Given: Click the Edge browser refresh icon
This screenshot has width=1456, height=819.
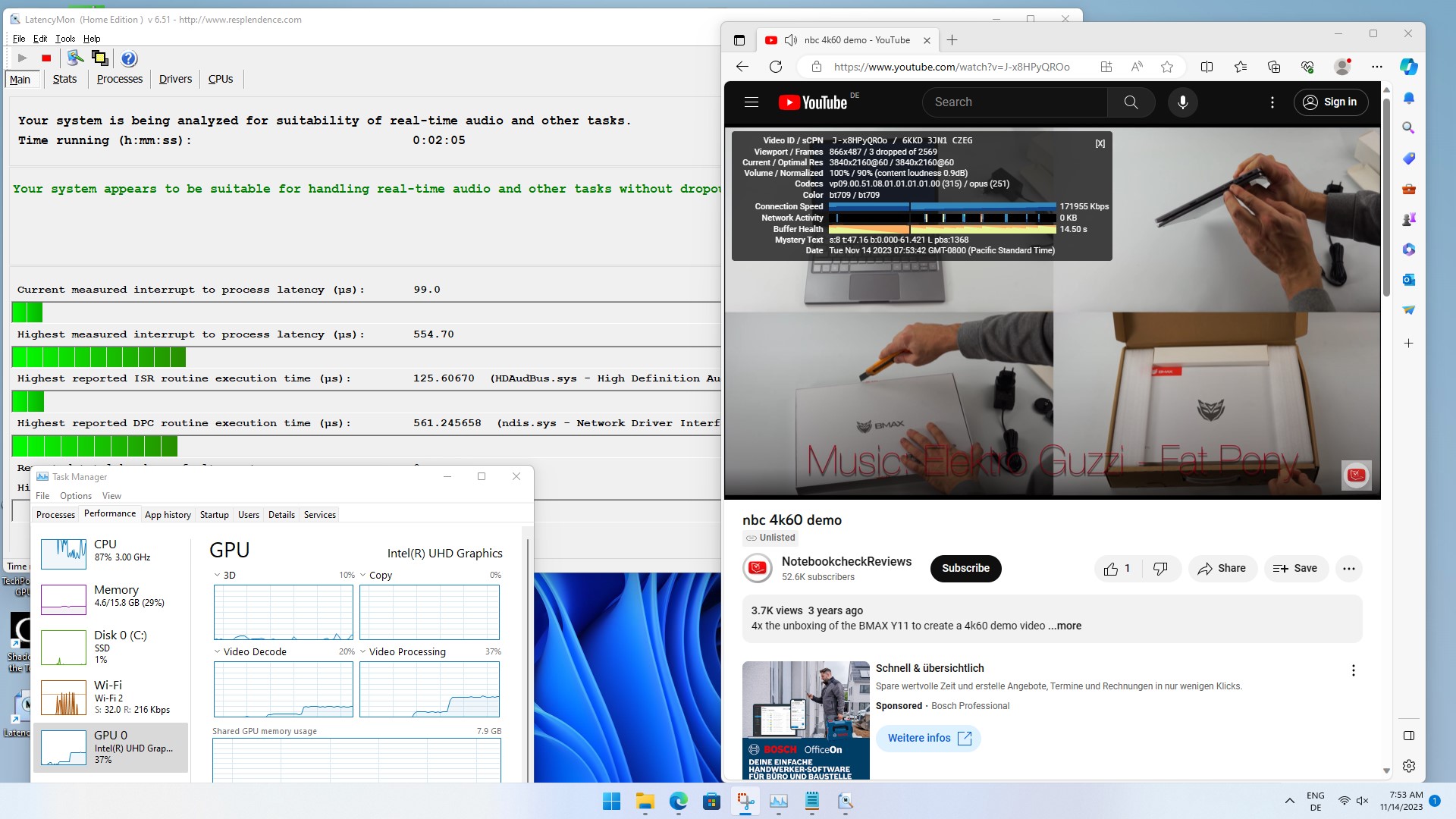Looking at the screenshot, I should (x=775, y=67).
